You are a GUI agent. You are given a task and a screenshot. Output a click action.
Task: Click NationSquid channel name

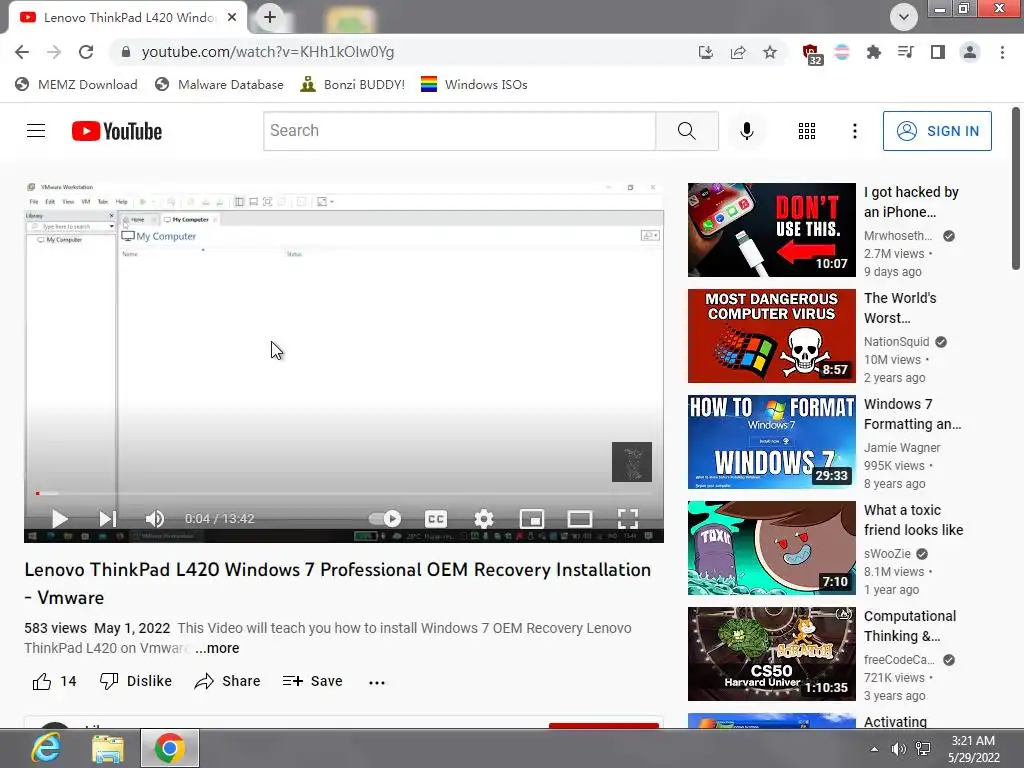click(896, 342)
